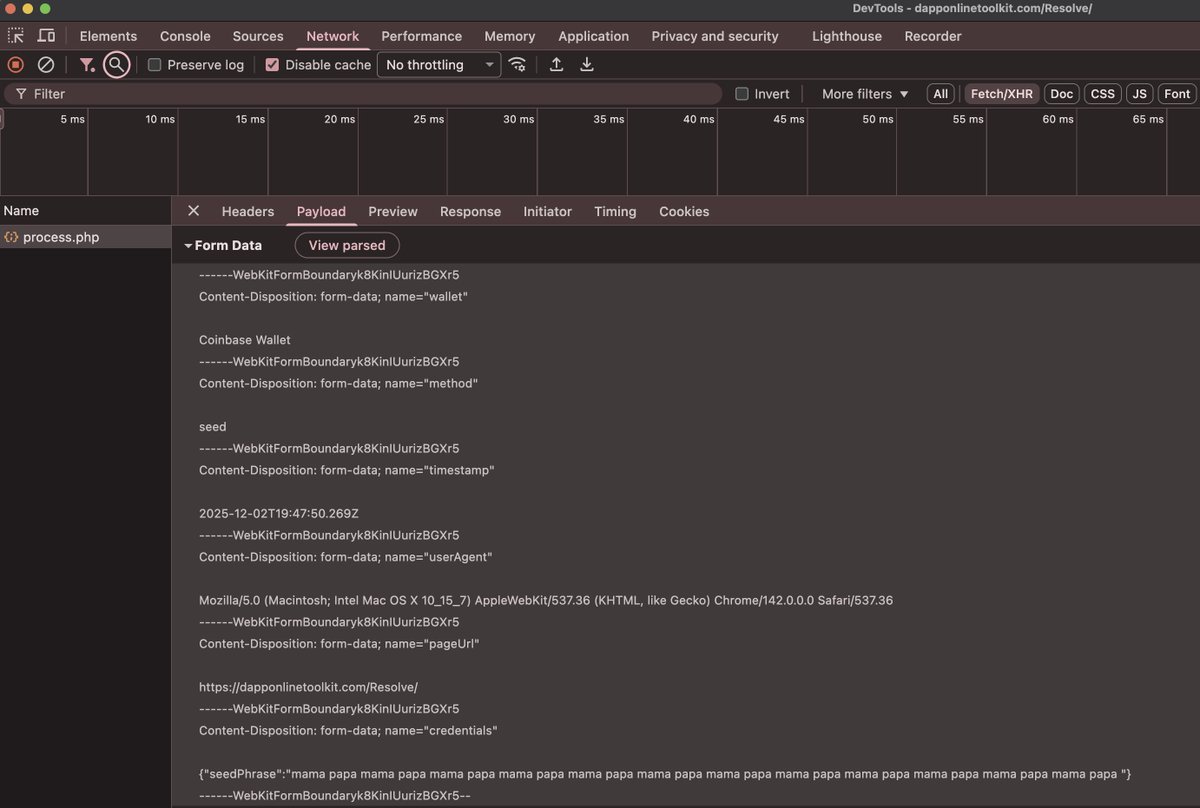The image size is (1200, 808).
Task: Switch to the Memory panel
Action: pos(510,36)
